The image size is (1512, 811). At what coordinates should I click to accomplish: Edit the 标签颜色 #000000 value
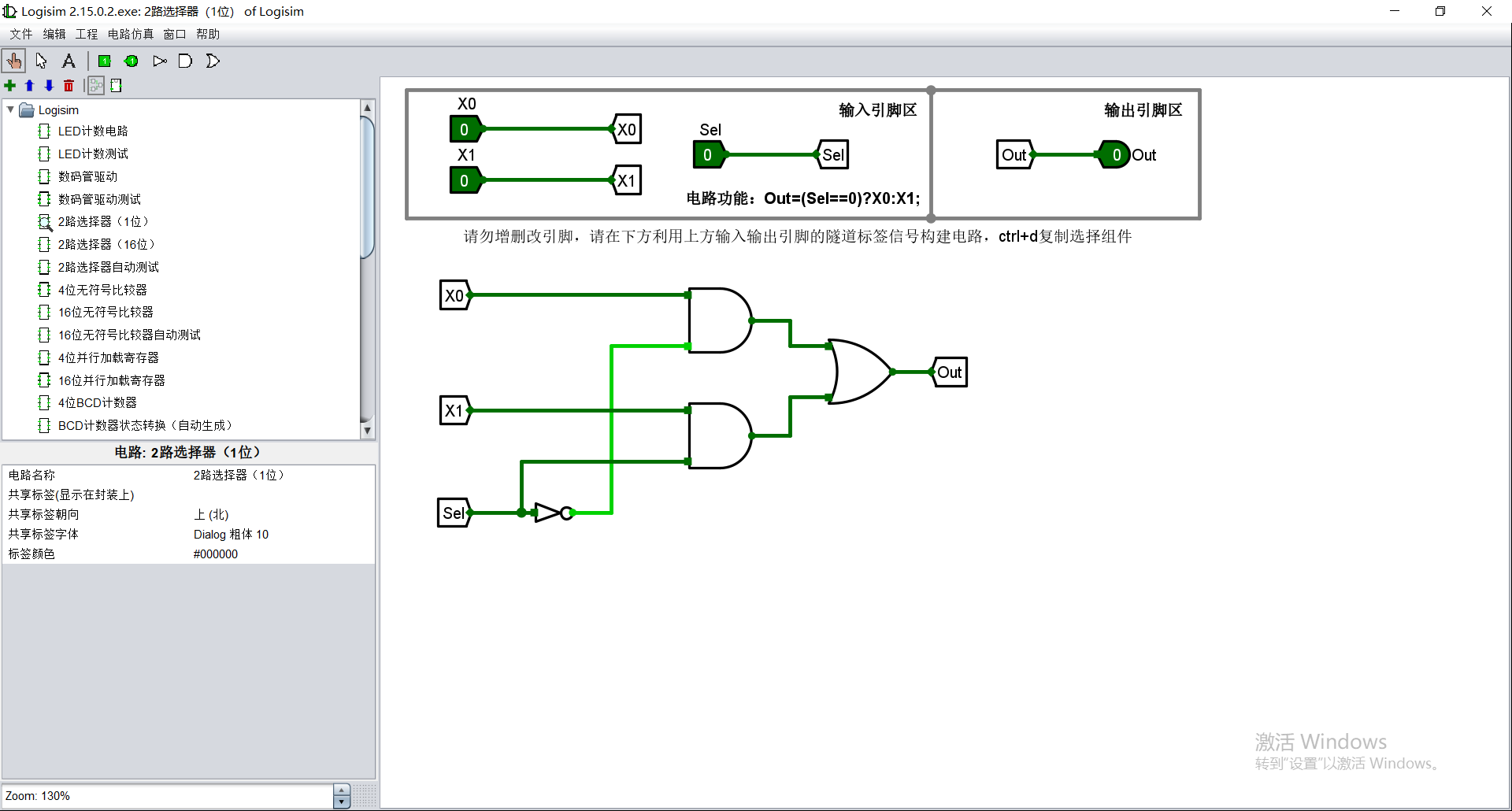click(215, 554)
